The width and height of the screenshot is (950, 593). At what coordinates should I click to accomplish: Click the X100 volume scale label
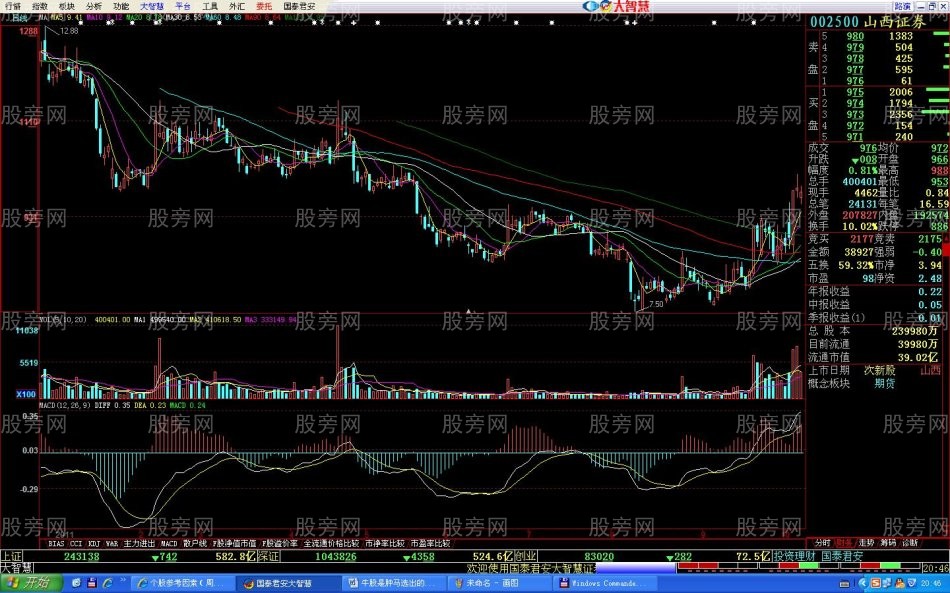26,394
